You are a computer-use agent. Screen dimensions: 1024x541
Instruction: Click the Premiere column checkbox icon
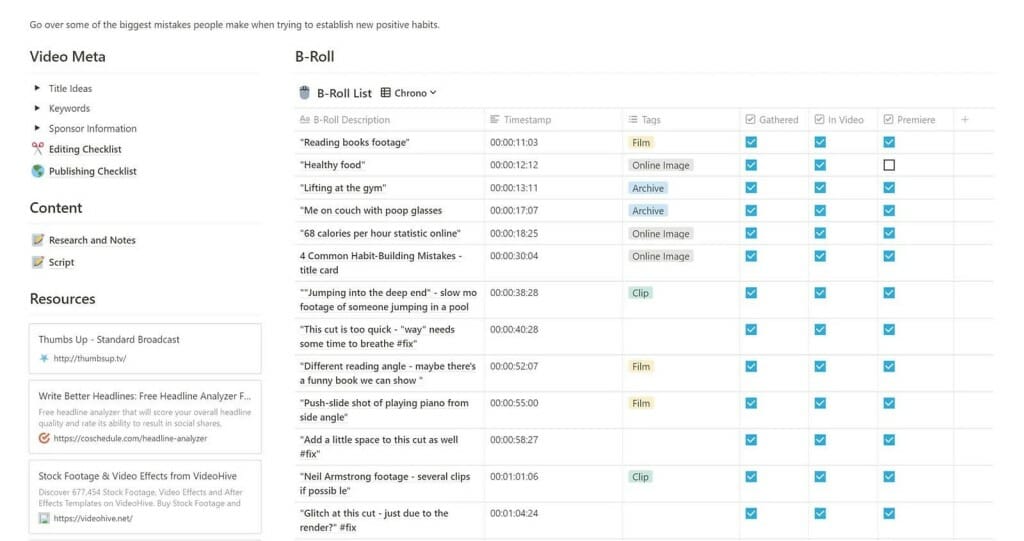[888, 120]
